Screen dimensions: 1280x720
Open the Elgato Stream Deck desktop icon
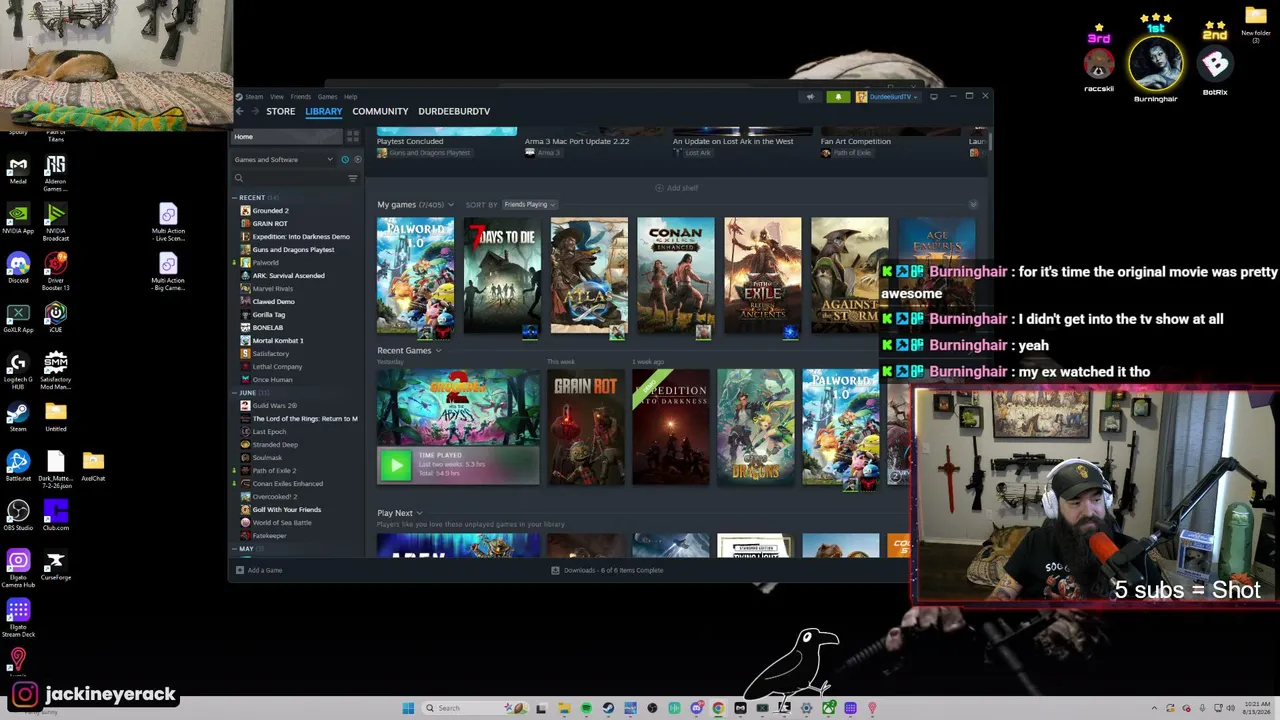pos(18,616)
